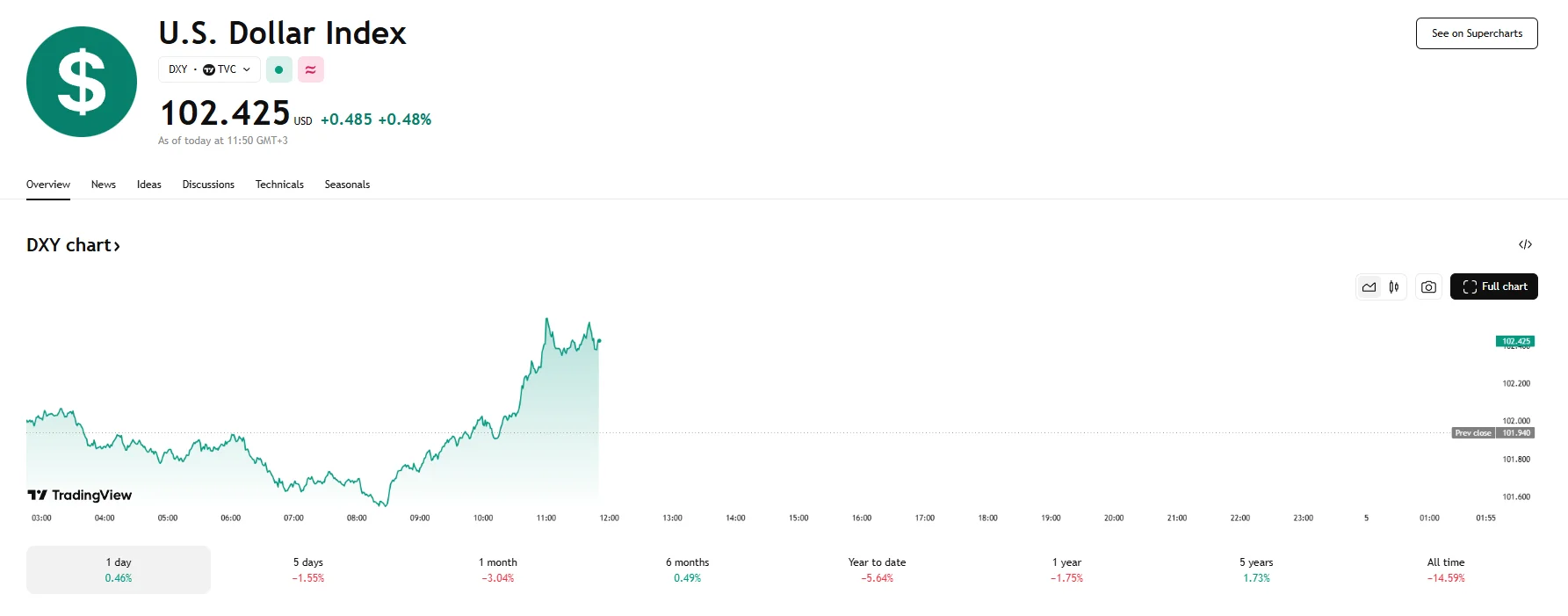1568x616 pixels.
Task: Select the 1 day time range
Action: [x=119, y=569]
